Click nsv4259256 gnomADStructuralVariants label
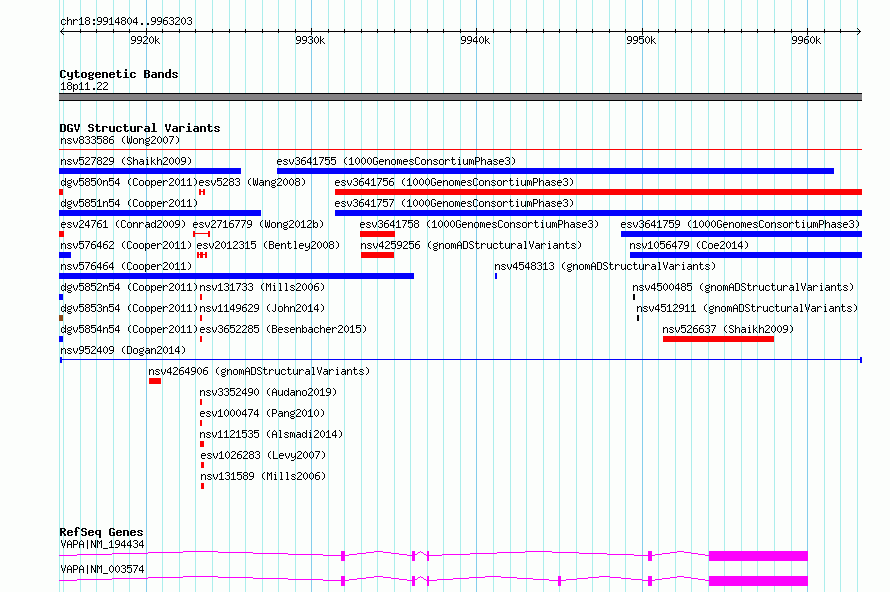The width and height of the screenshot is (890, 592). click(471, 245)
